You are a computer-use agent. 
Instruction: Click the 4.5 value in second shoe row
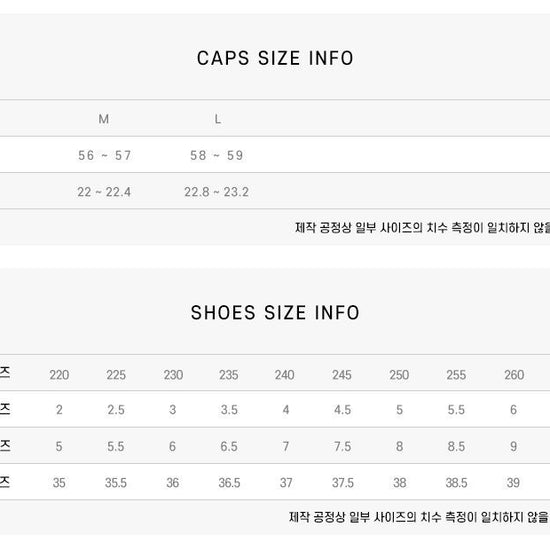342,410
